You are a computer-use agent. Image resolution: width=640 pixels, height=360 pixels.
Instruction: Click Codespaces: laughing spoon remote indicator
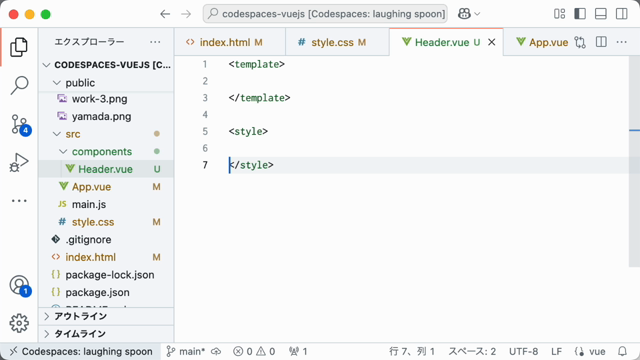81,351
